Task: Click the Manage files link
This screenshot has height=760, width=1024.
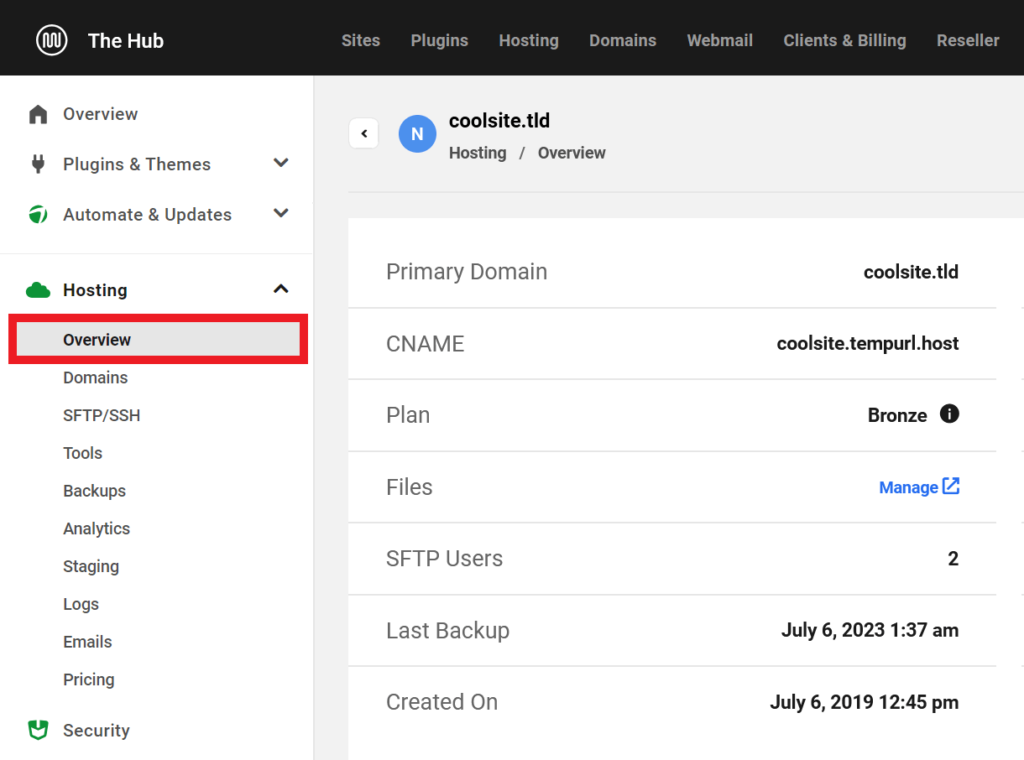Action: pos(908,488)
